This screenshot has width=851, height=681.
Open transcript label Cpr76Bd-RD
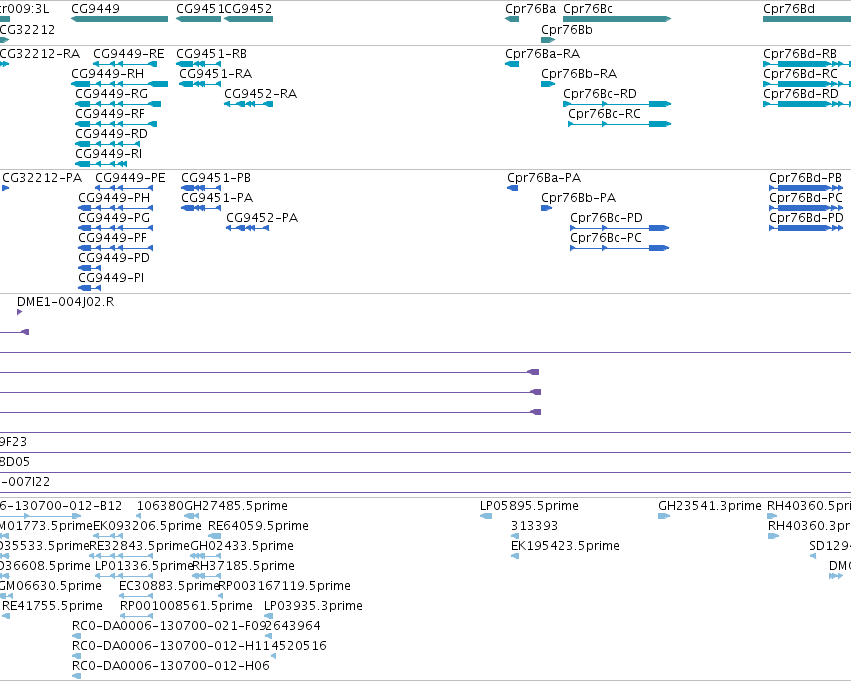click(x=801, y=94)
